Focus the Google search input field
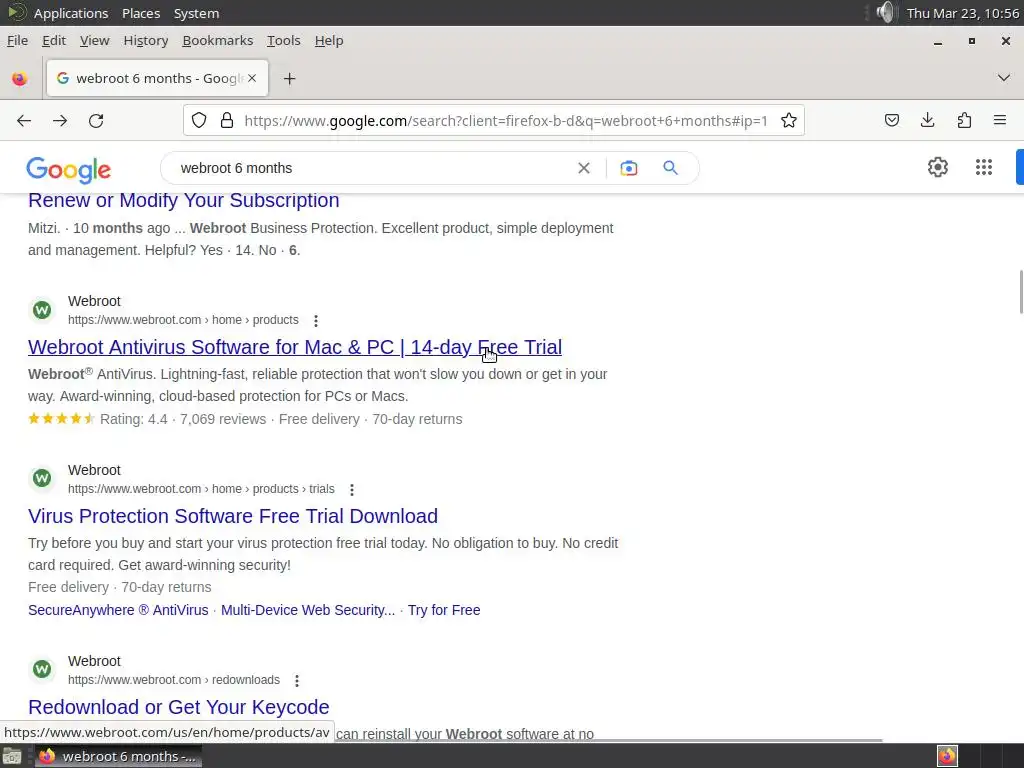This screenshot has height=768, width=1024. click(x=372, y=168)
